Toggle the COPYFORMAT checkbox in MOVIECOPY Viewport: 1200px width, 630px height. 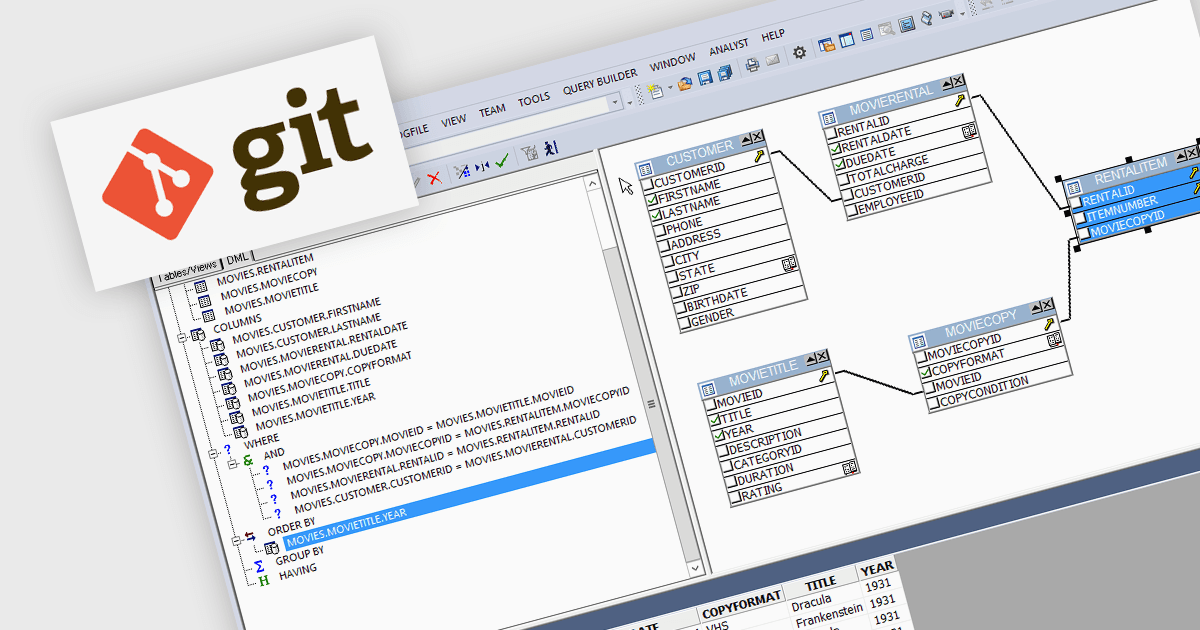click(925, 373)
